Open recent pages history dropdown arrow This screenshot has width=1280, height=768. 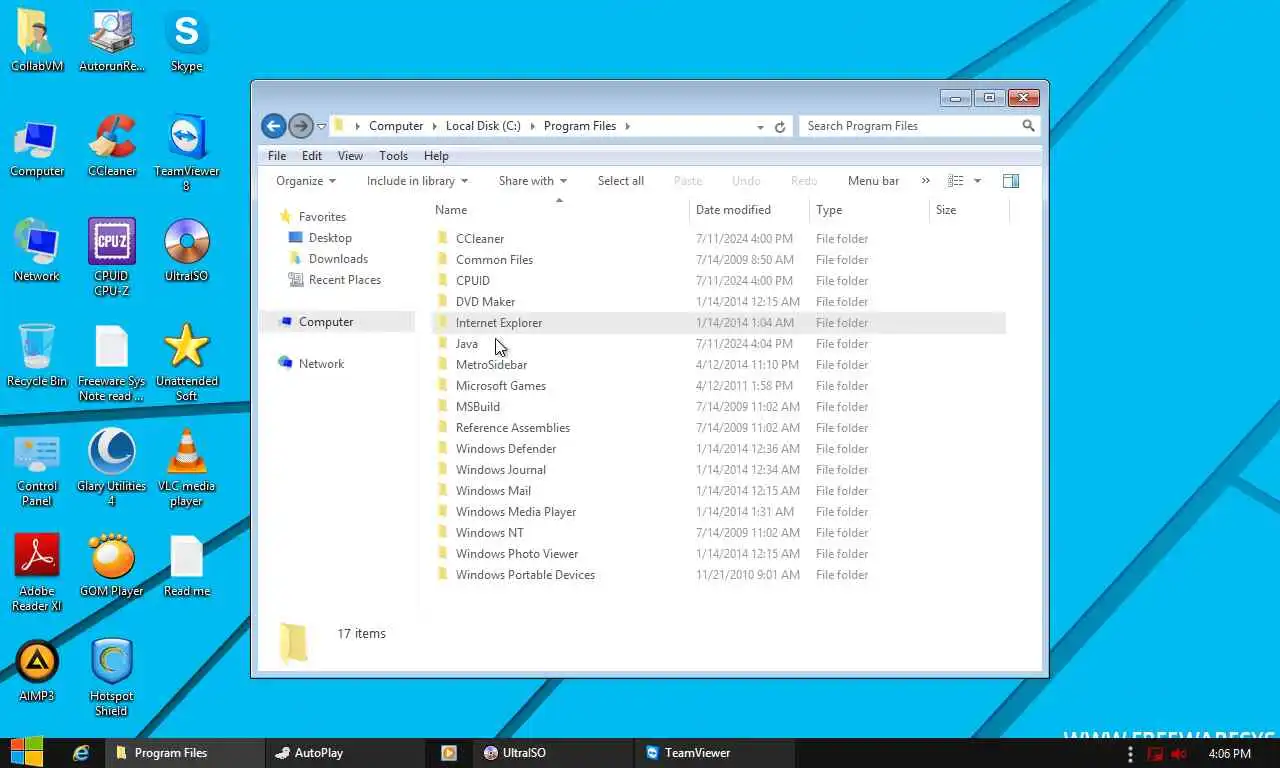321,127
